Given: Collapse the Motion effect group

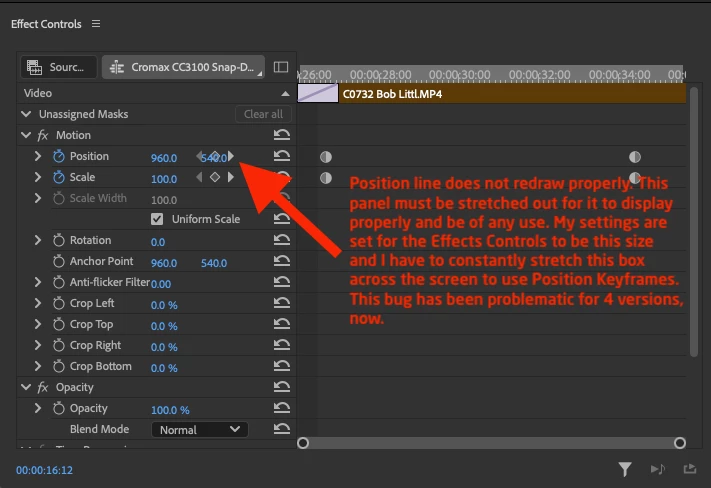Looking at the screenshot, I should click(x=26, y=135).
